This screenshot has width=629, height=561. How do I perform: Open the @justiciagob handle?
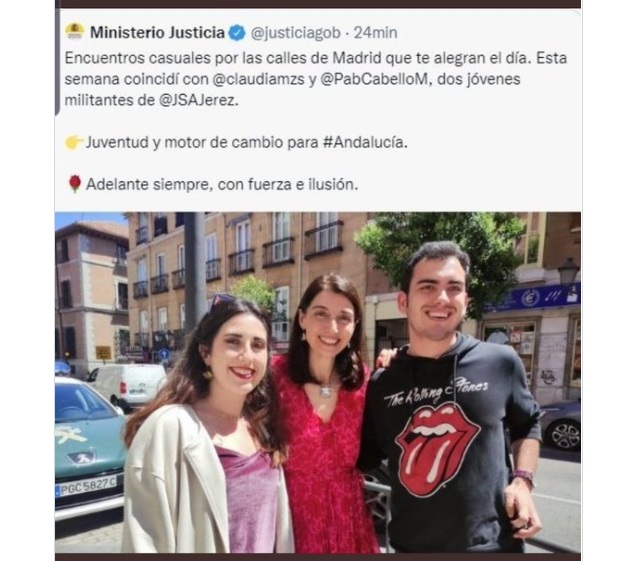click(296, 33)
